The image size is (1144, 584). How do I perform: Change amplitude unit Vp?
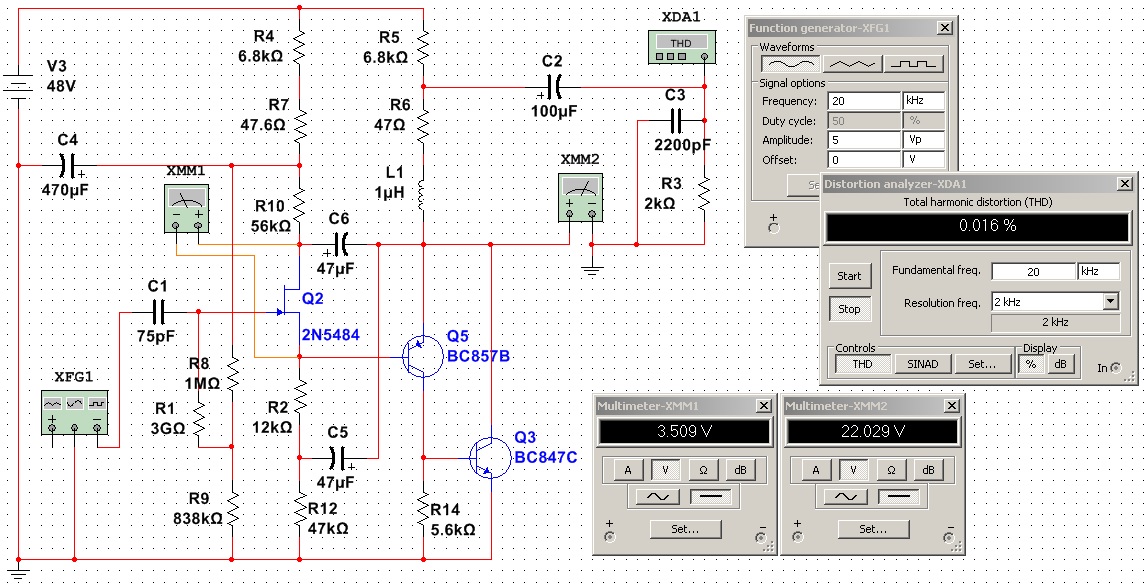coord(924,140)
